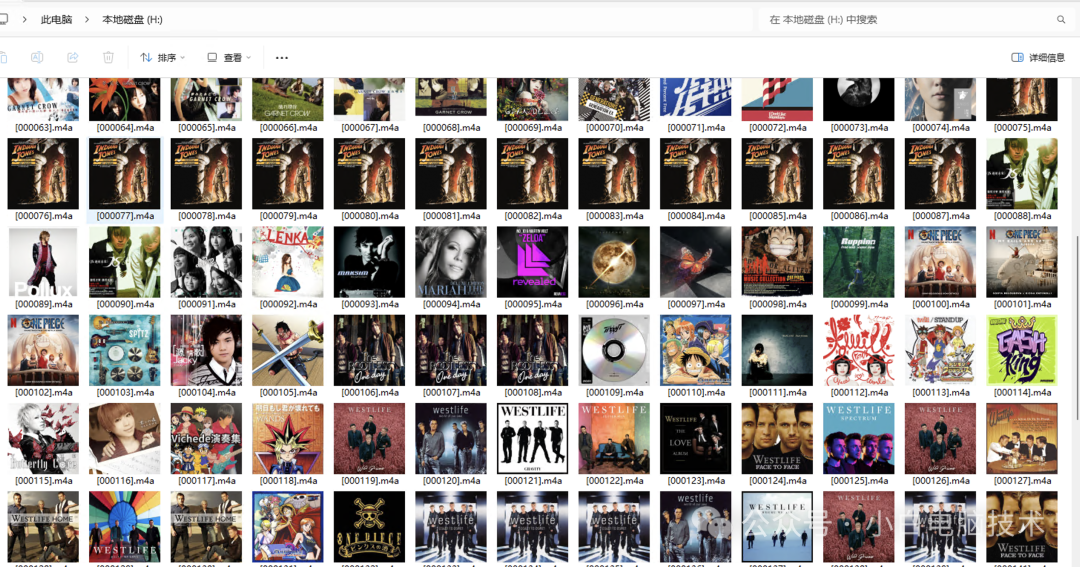Select the crossed swords cover [000105].m4a
Image resolution: width=1080 pixels, height=567 pixels.
(288, 350)
